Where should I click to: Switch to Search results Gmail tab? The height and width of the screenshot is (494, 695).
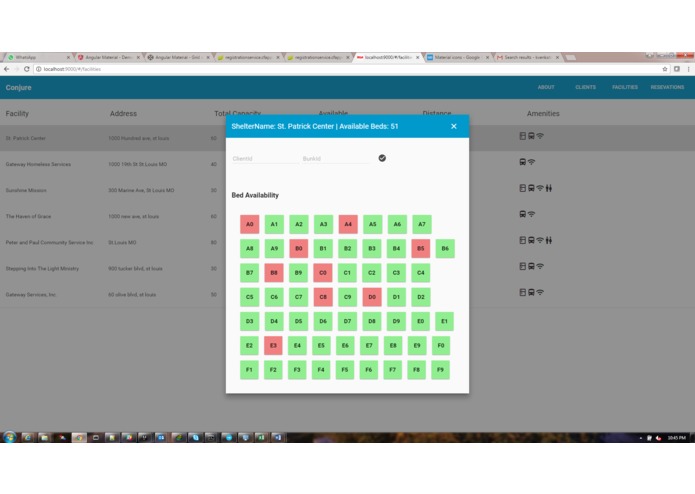(527, 57)
